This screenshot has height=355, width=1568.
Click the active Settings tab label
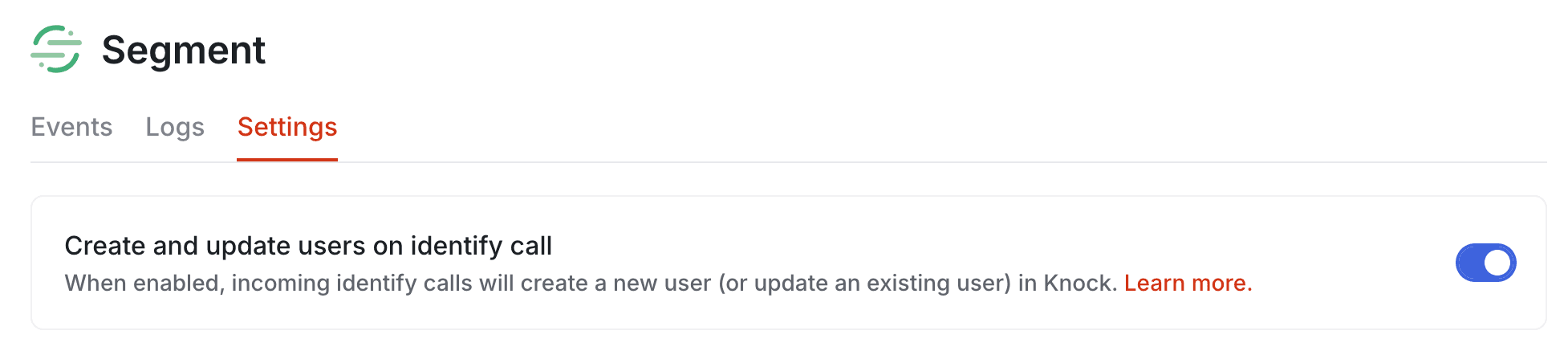coord(287,127)
